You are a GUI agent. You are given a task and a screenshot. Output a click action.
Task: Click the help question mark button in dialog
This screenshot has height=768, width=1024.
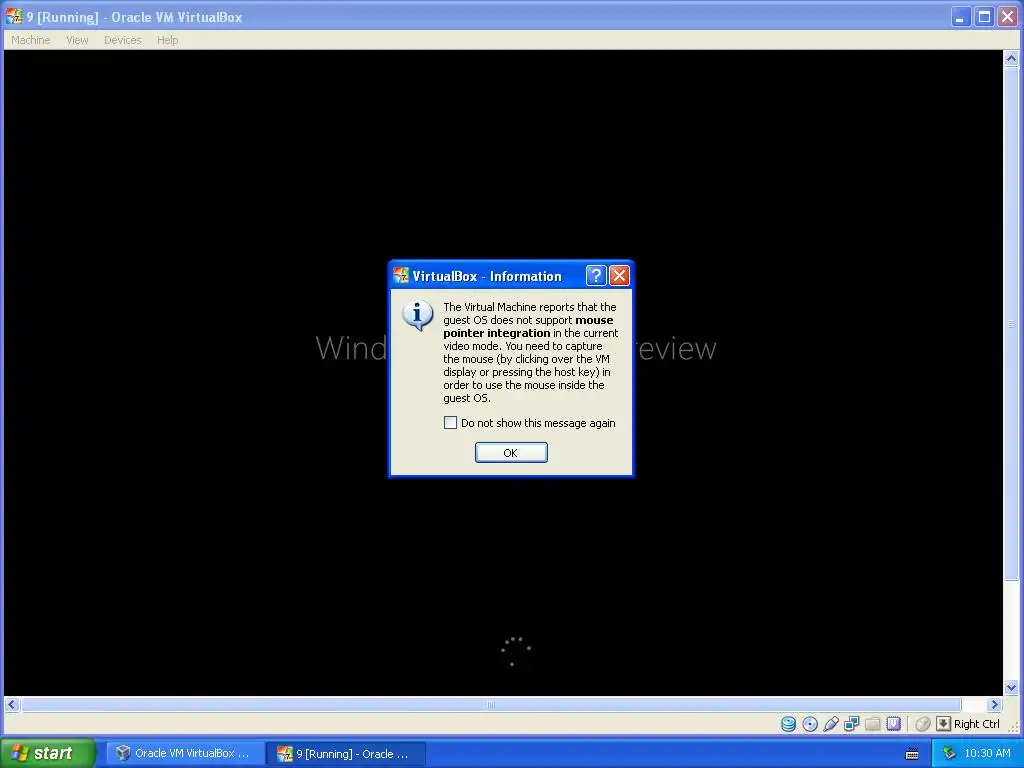[x=596, y=276]
